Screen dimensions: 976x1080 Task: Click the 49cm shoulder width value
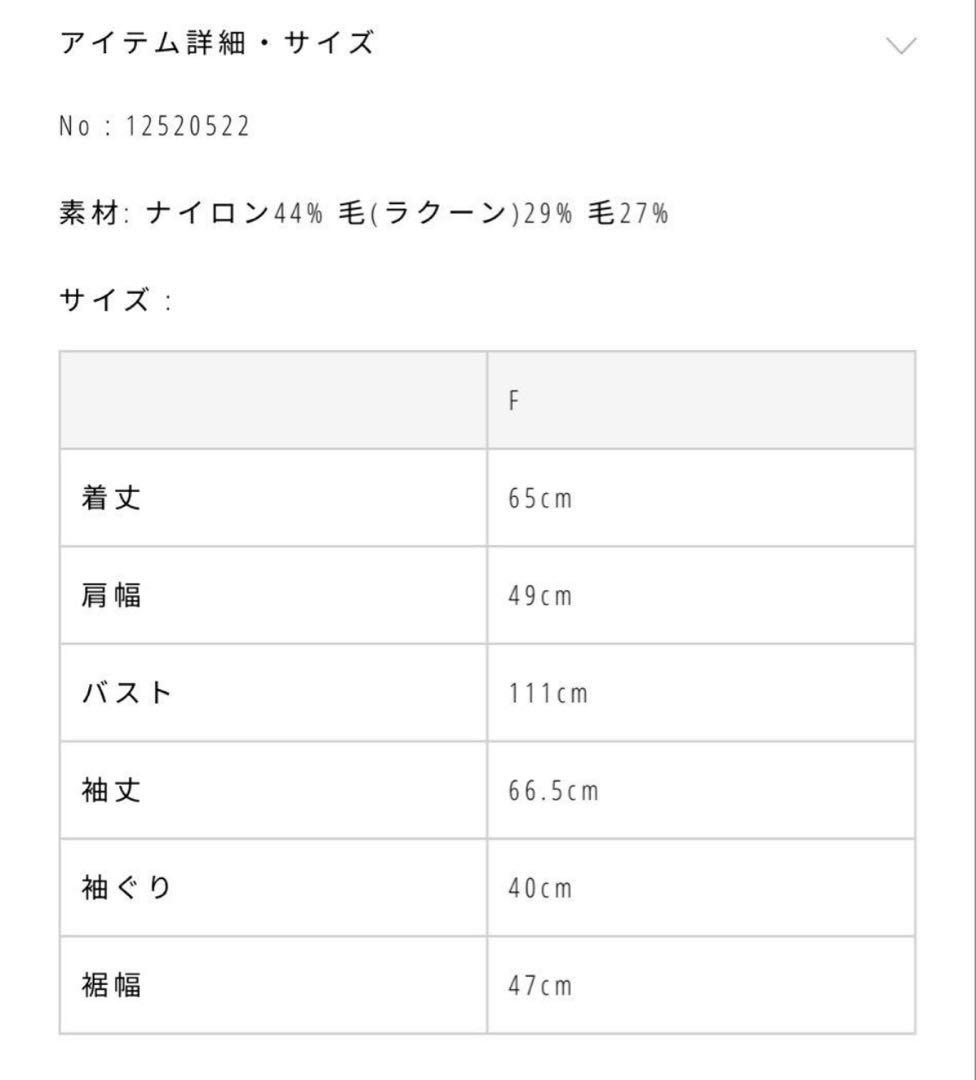point(540,597)
